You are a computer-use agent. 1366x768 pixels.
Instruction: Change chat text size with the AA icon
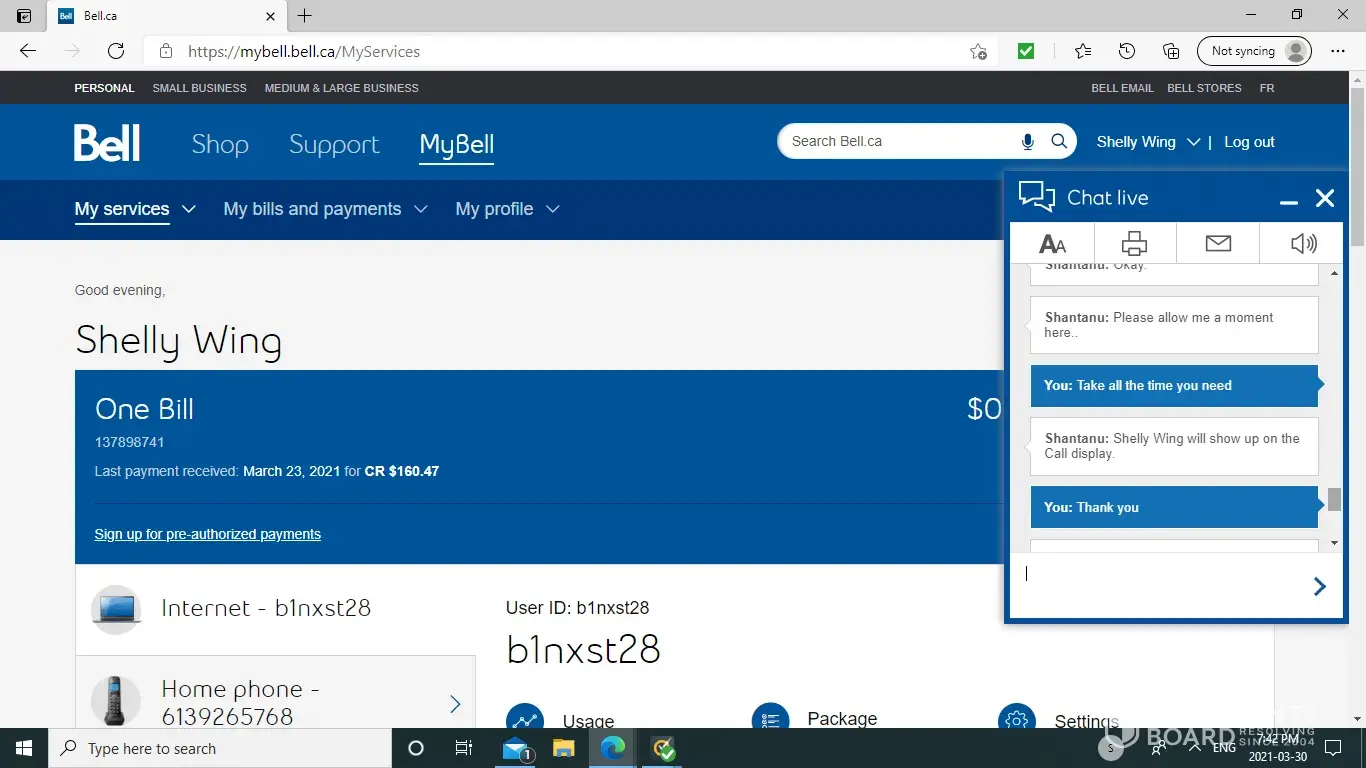(x=1052, y=243)
